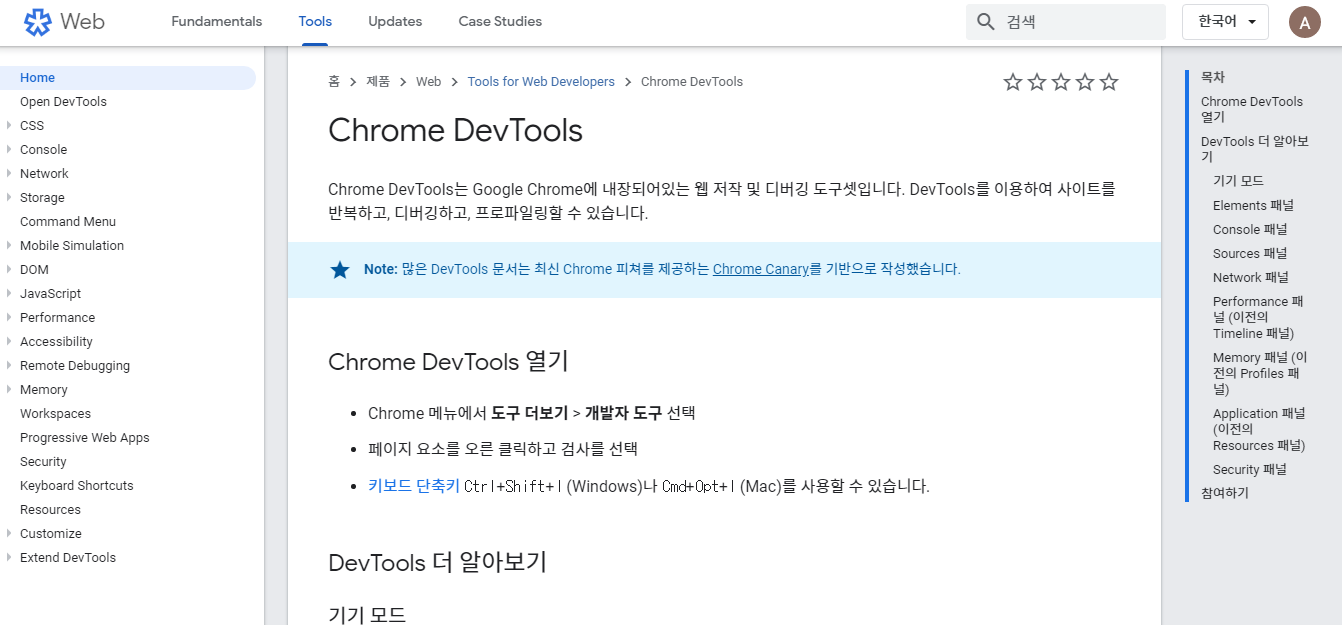Open the 키보드 단축키 link
This screenshot has width=1342, height=625.
tap(413, 486)
